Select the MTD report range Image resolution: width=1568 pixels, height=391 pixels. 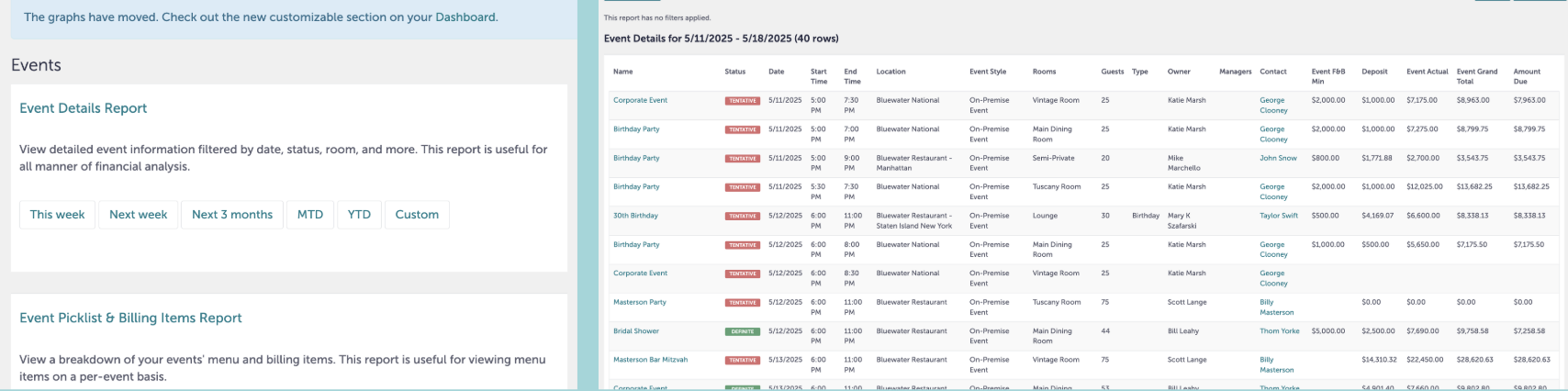[310, 215]
